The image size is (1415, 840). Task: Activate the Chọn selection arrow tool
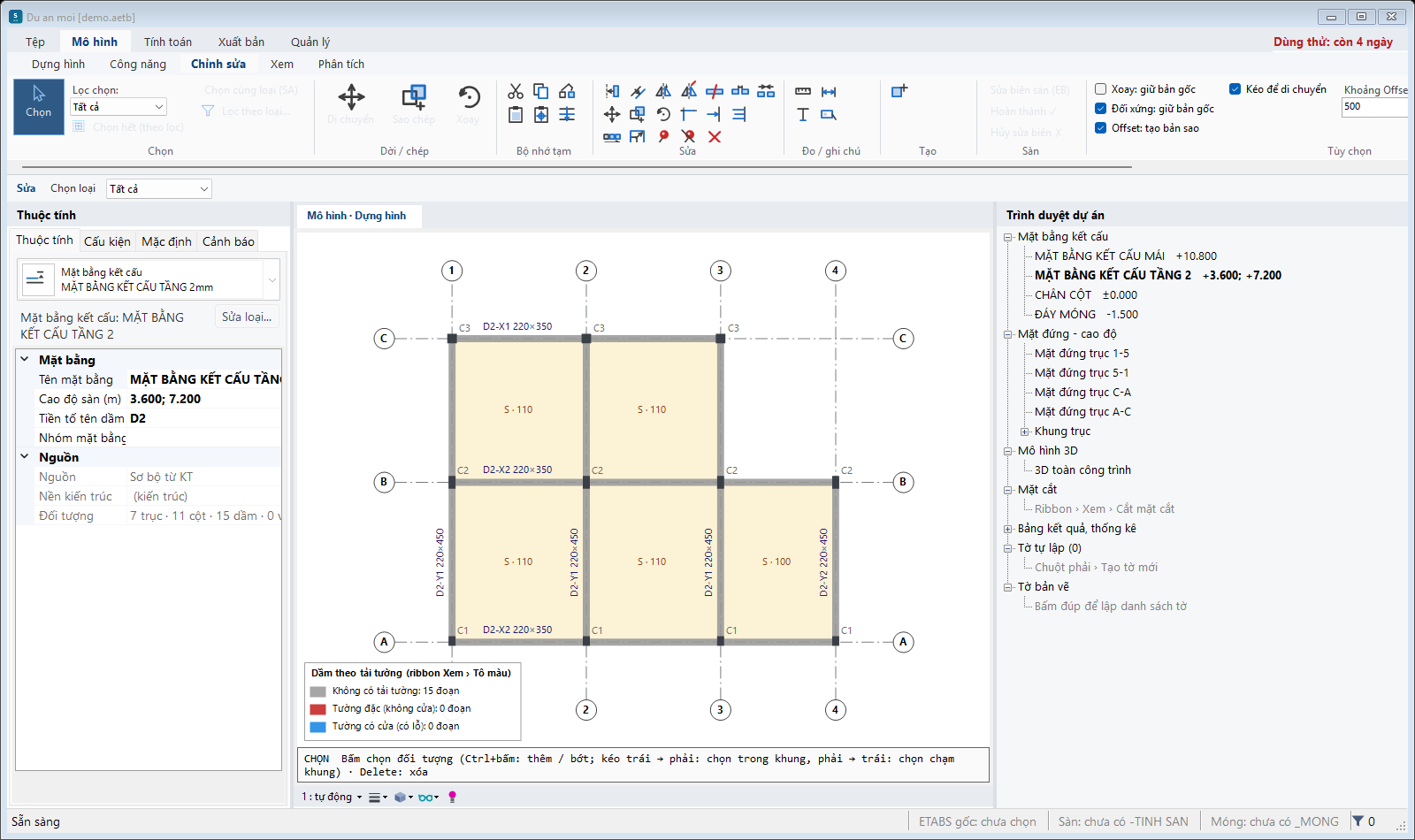click(39, 106)
